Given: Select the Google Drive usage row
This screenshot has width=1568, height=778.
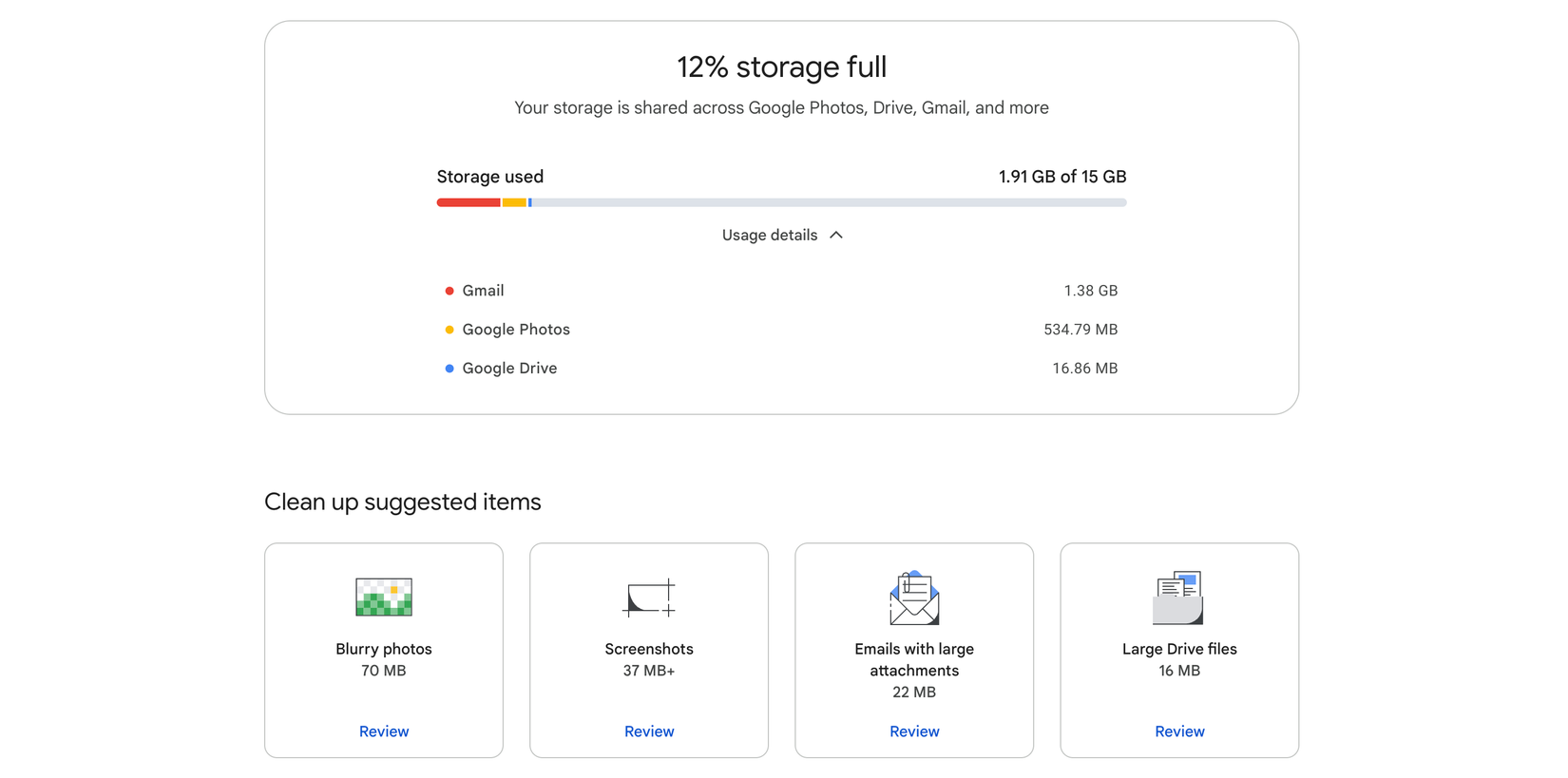Looking at the screenshot, I should tap(781, 369).
